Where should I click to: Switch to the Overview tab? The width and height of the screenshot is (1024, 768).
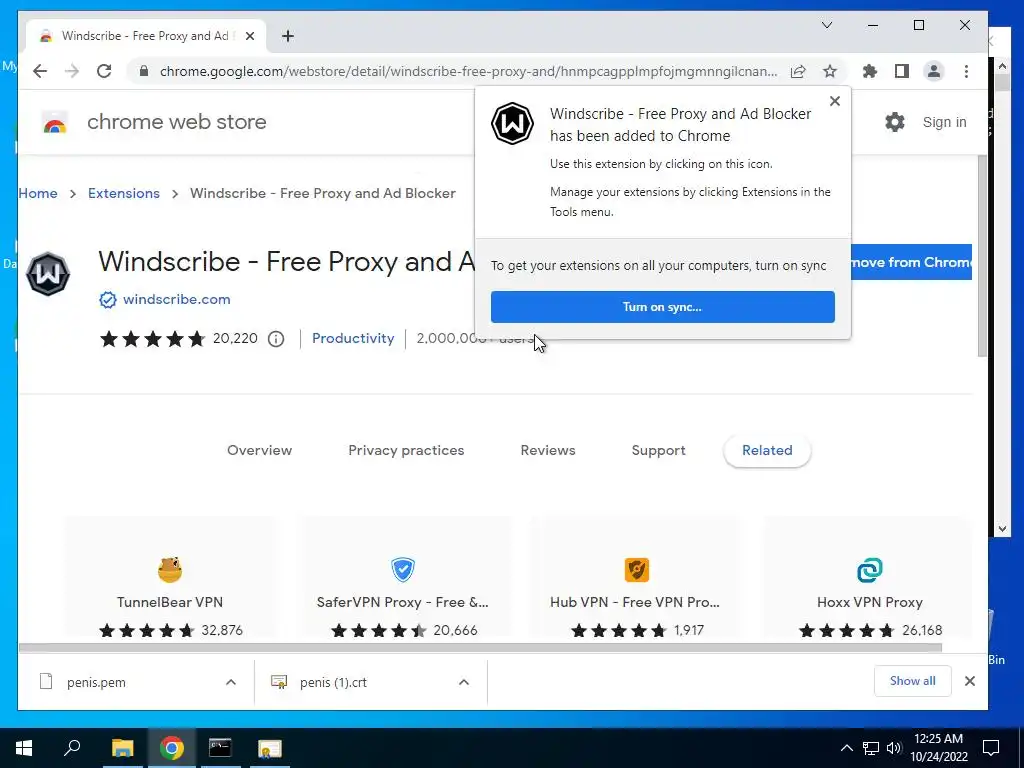259,450
